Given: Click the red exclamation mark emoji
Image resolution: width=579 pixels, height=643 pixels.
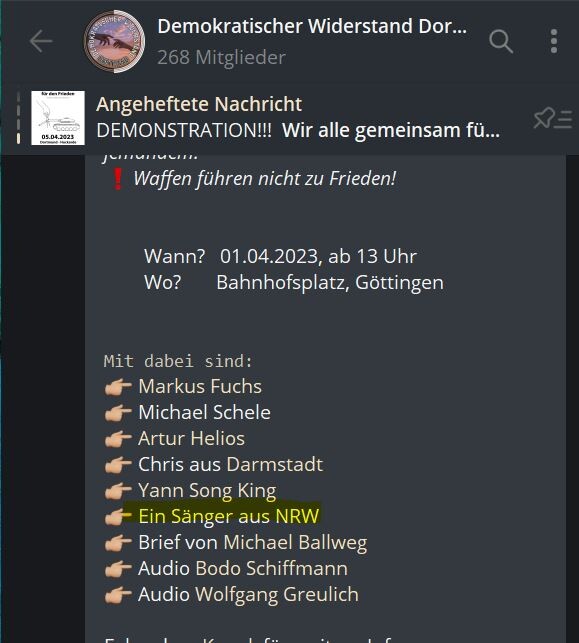Looking at the screenshot, I should [118, 179].
